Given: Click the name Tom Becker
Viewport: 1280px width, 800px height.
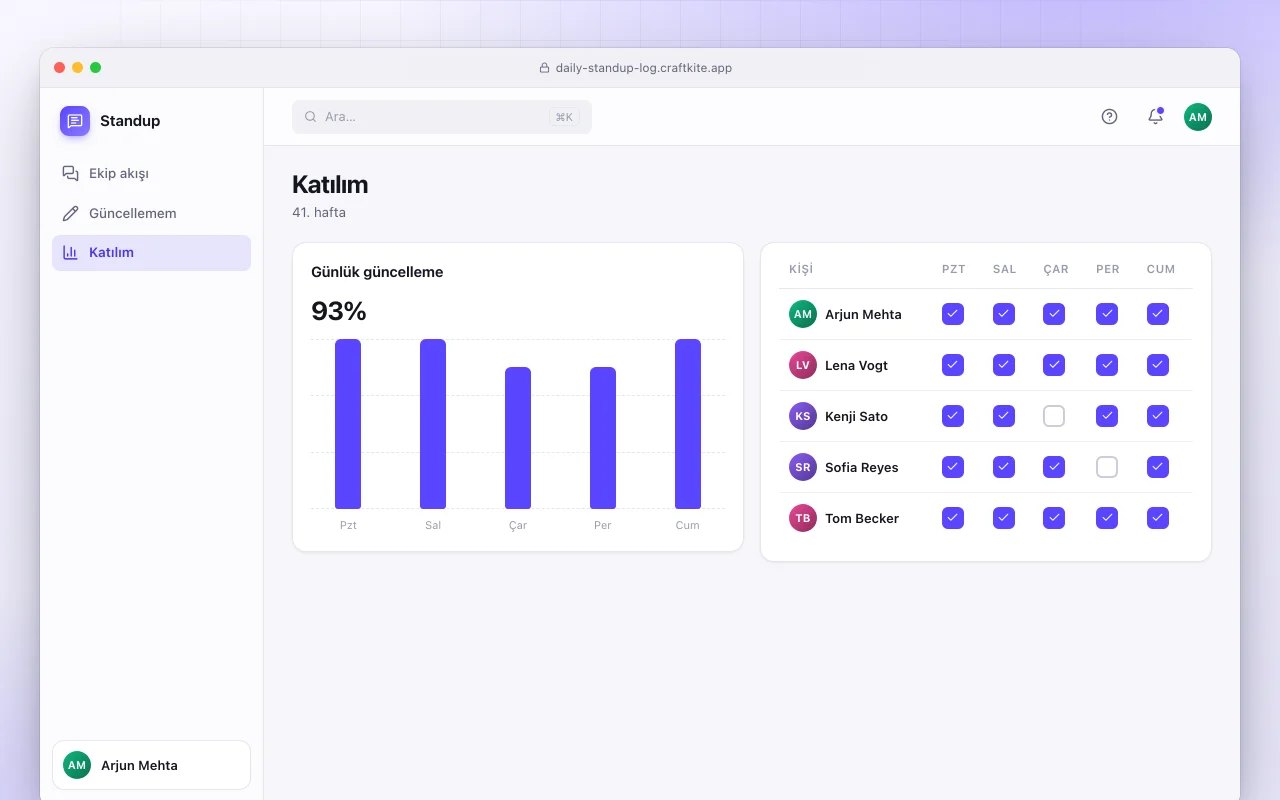Looking at the screenshot, I should pyautogui.click(x=862, y=518).
